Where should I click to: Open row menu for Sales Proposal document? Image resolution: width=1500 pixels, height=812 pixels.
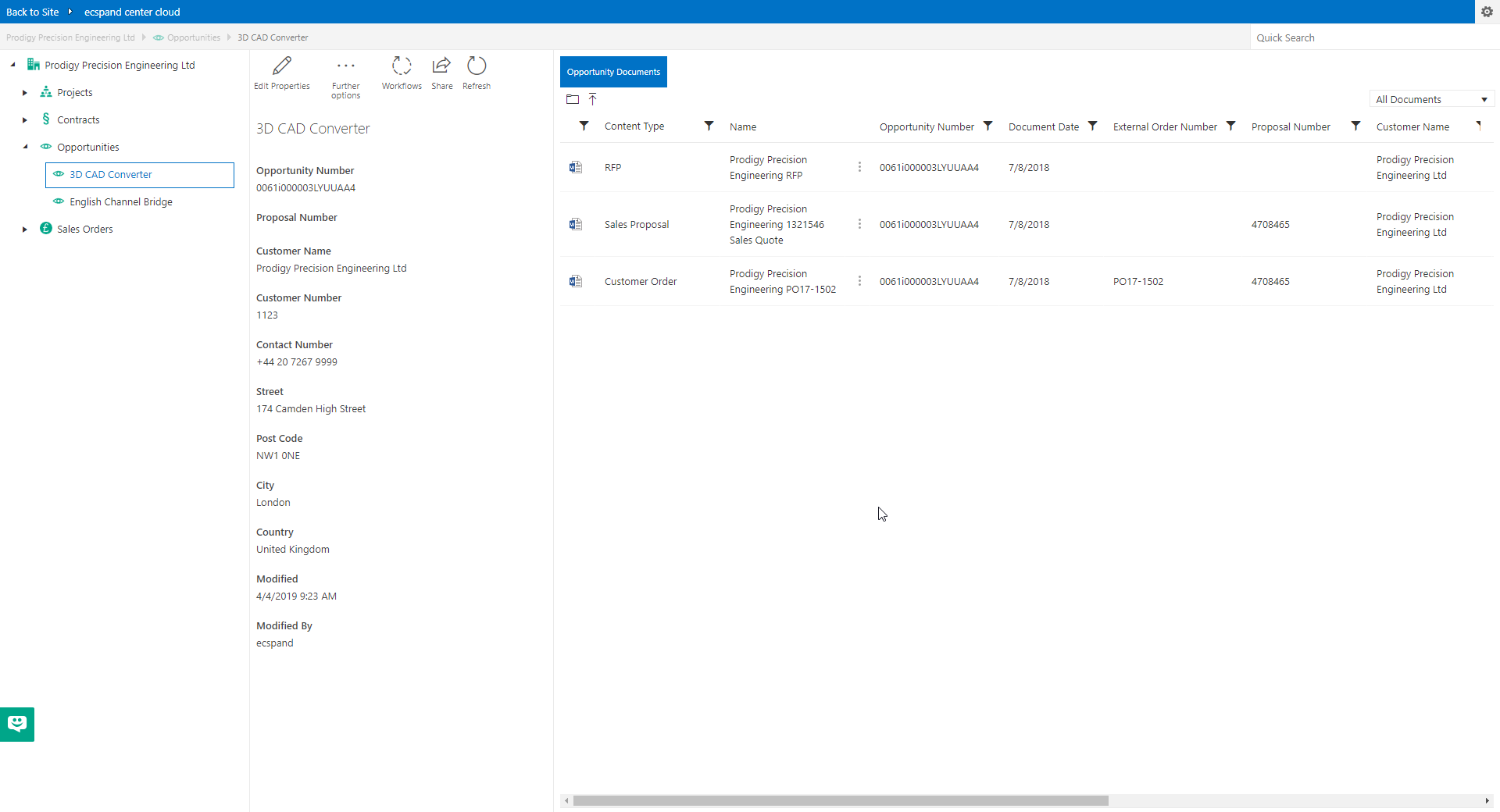859,224
